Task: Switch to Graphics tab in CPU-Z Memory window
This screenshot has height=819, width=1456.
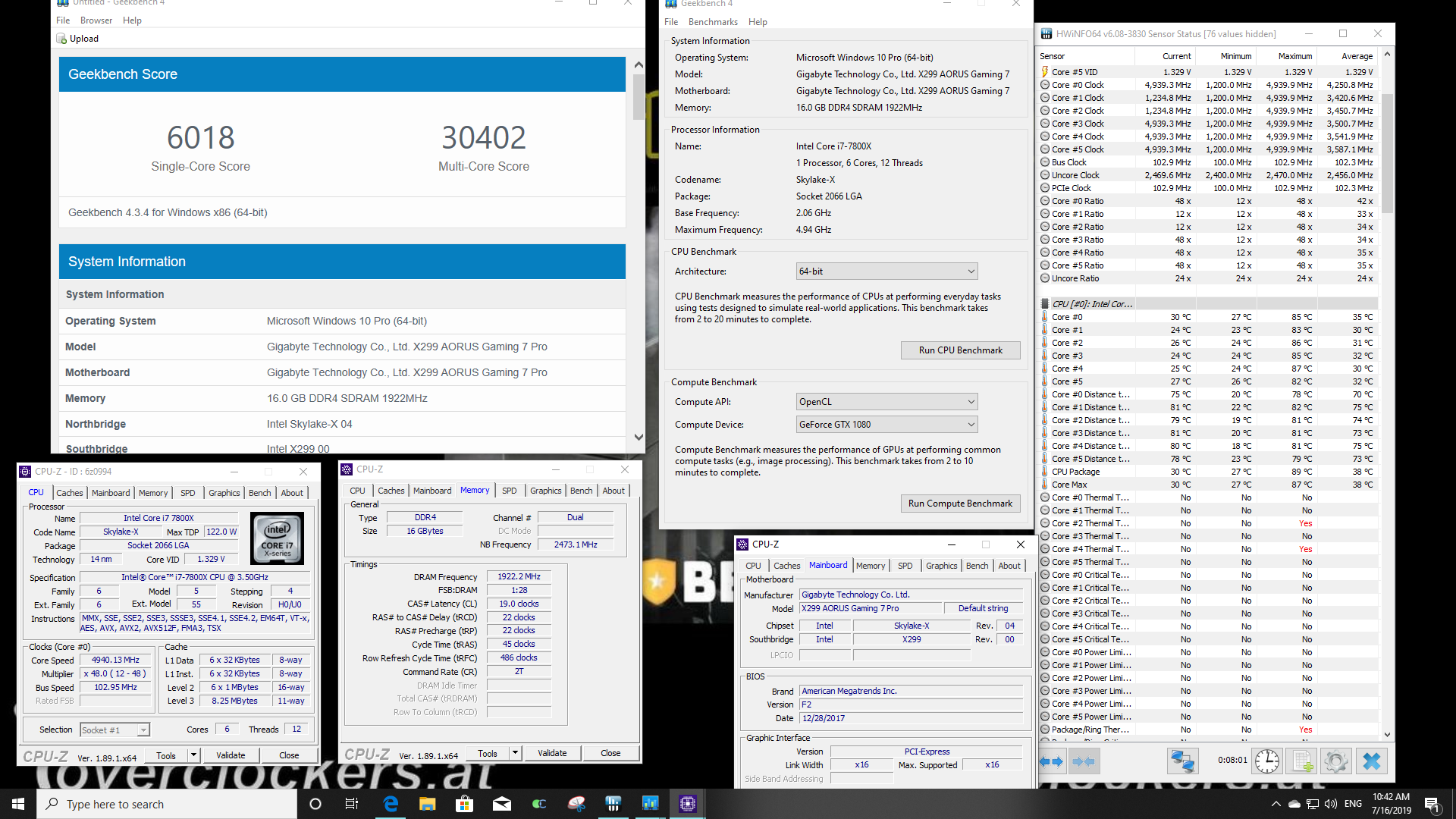Action: [x=546, y=491]
